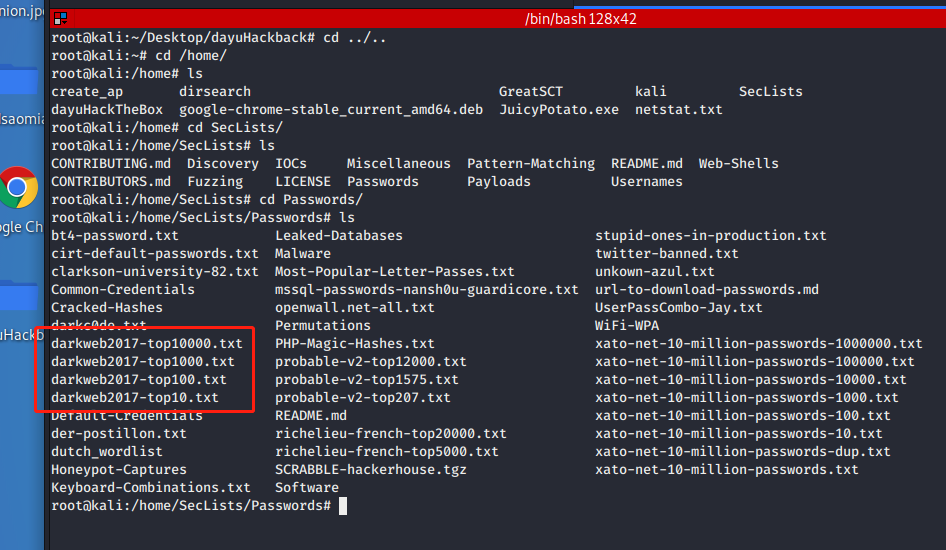Click cirt-default-passwords.txt entry
The width and height of the screenshot is (946, 550).
click(154, 254)
